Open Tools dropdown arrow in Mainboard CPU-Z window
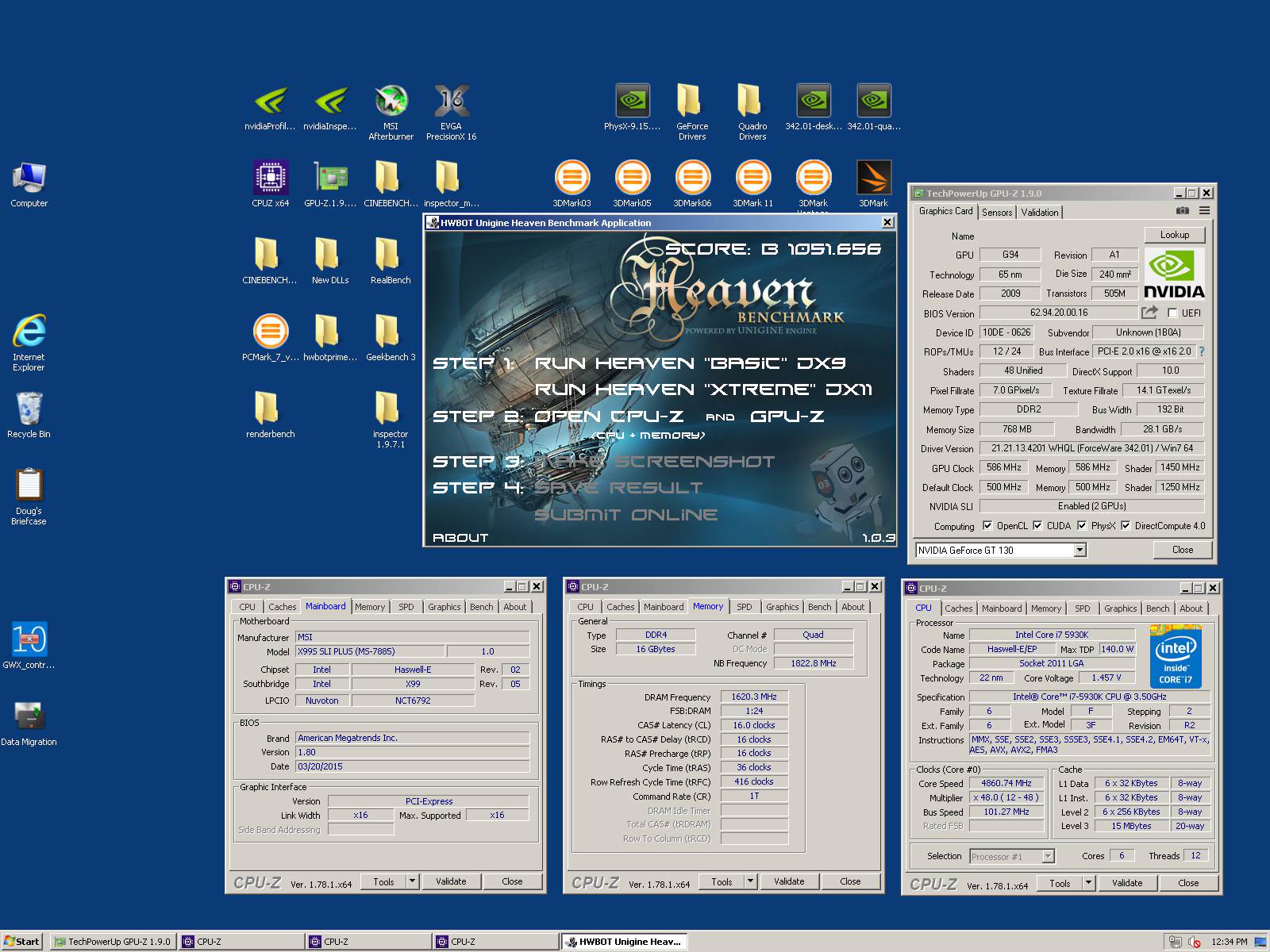This screenshot has height=952, width=1270. 412,881
